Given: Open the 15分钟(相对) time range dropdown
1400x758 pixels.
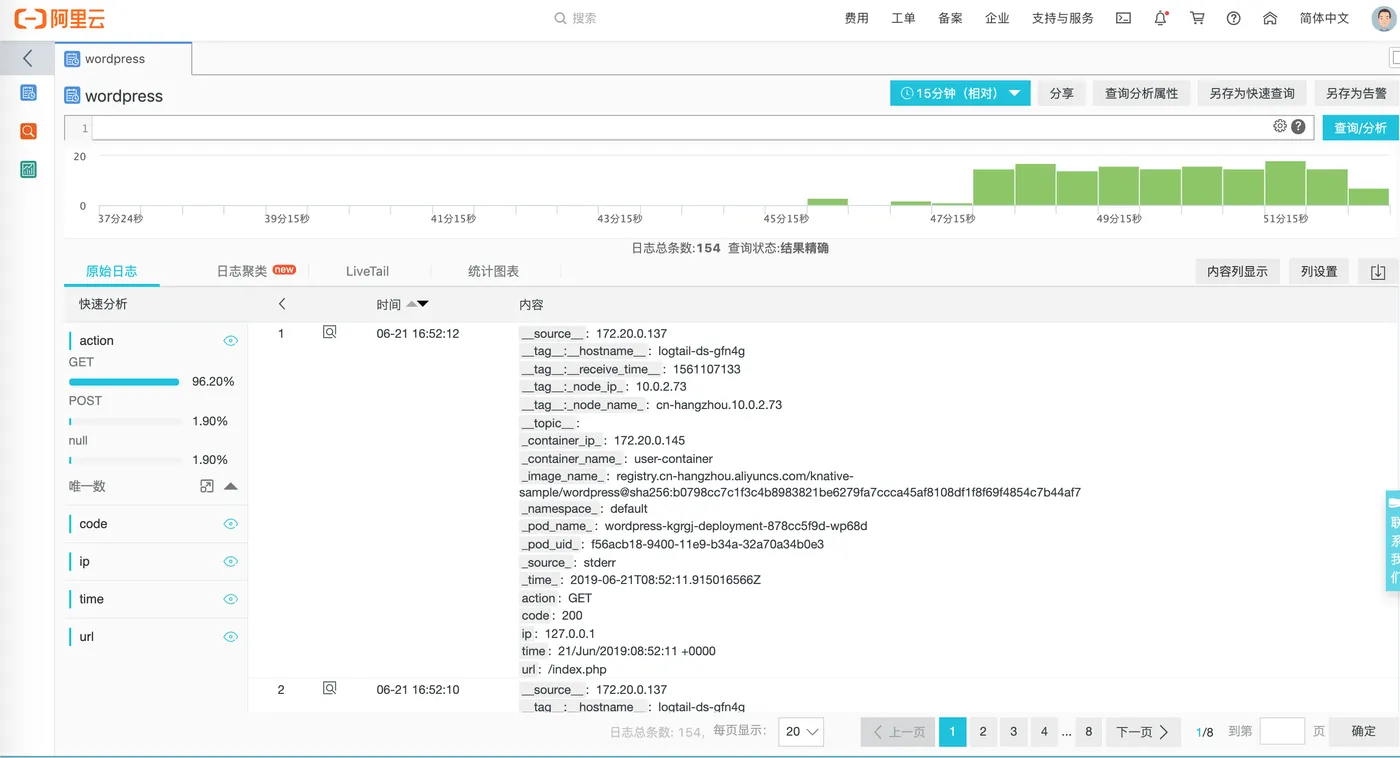Looking at the screenshot, I should 960,93.
